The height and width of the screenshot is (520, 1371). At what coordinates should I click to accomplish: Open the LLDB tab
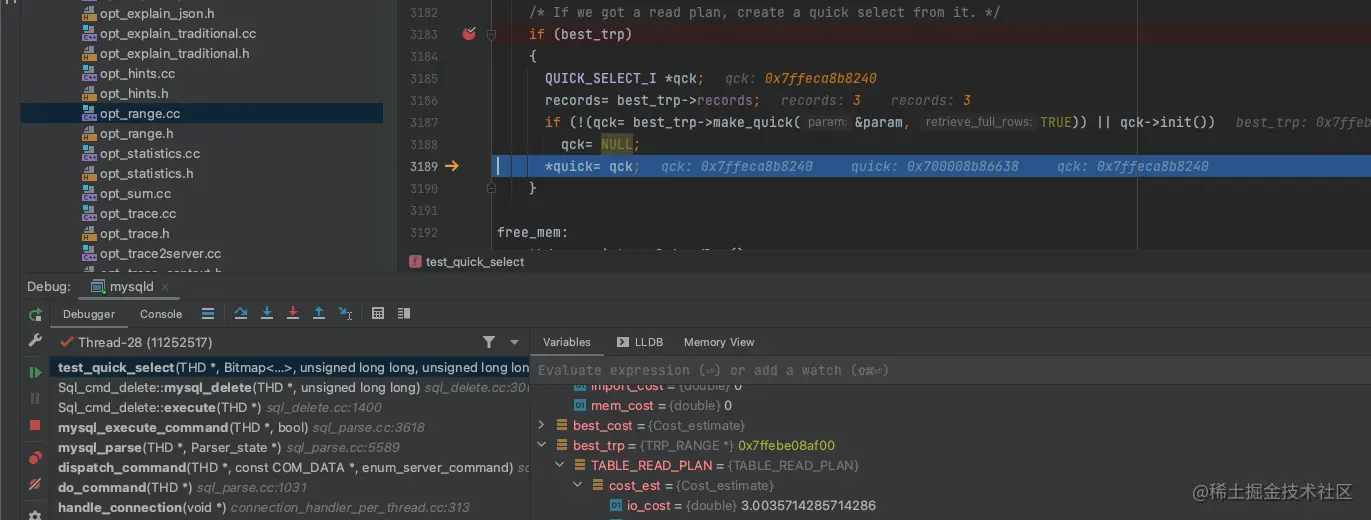(x=640, y=342)
